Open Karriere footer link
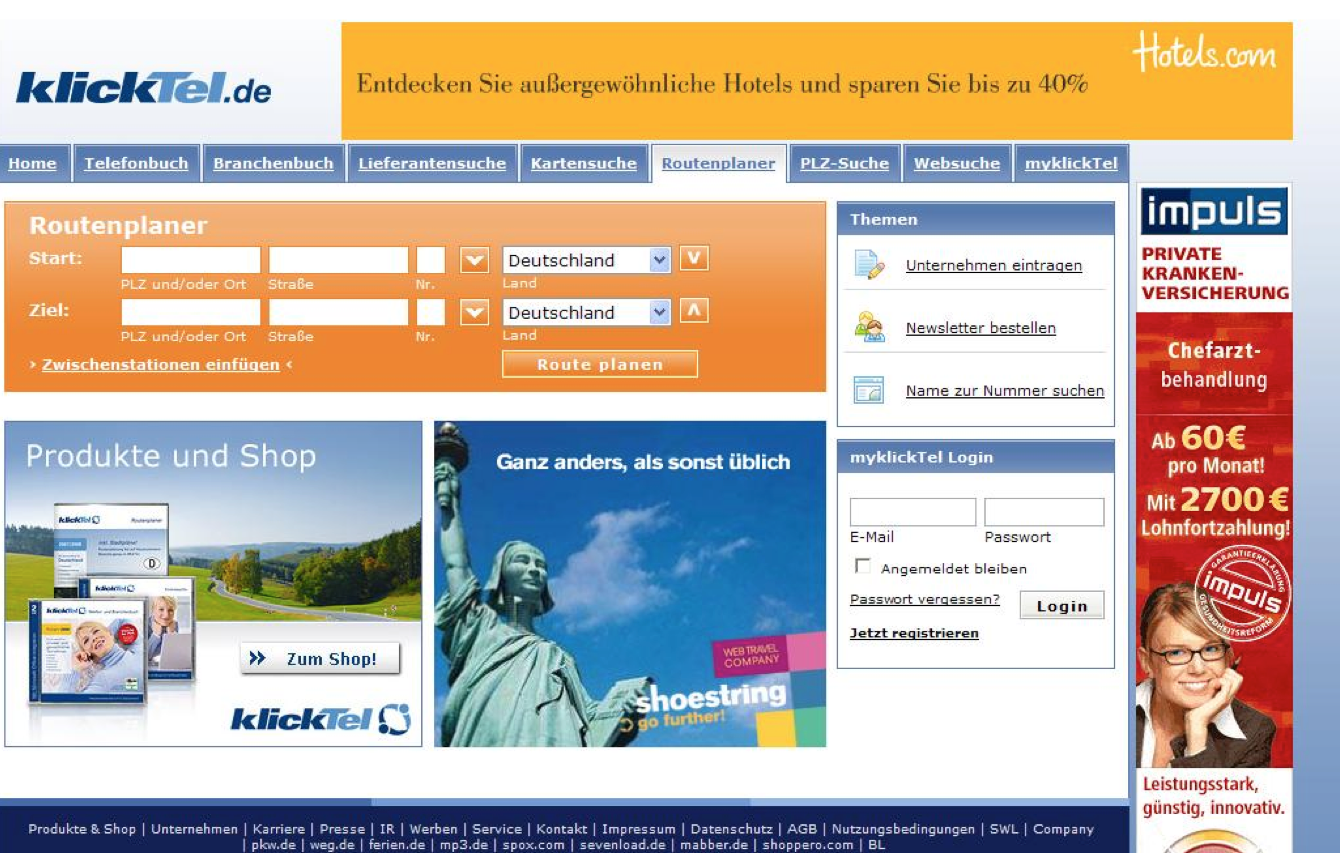This screenshot has width=1340, height=853. pyautogui.click(x=281, y=829)
